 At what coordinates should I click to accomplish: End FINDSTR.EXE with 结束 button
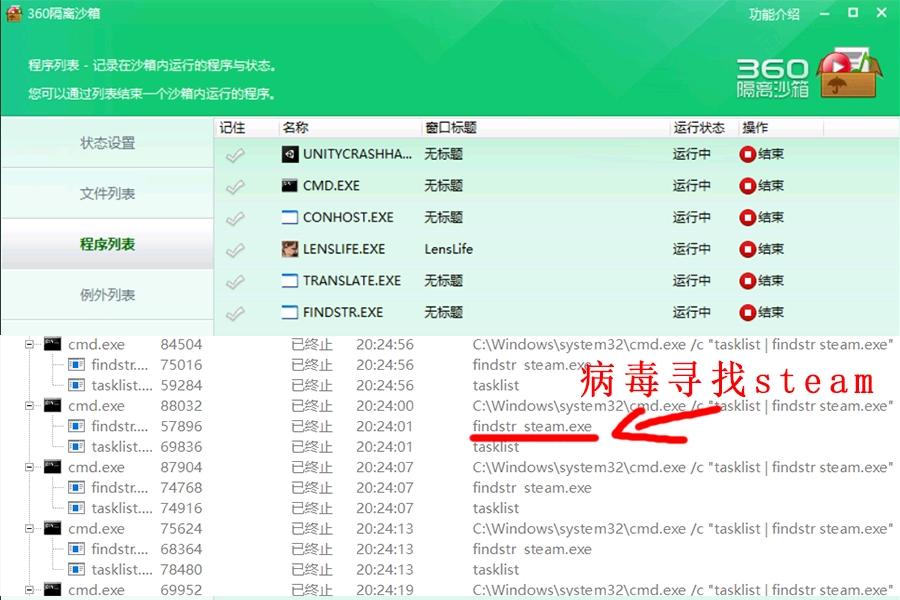click(762, 312)
